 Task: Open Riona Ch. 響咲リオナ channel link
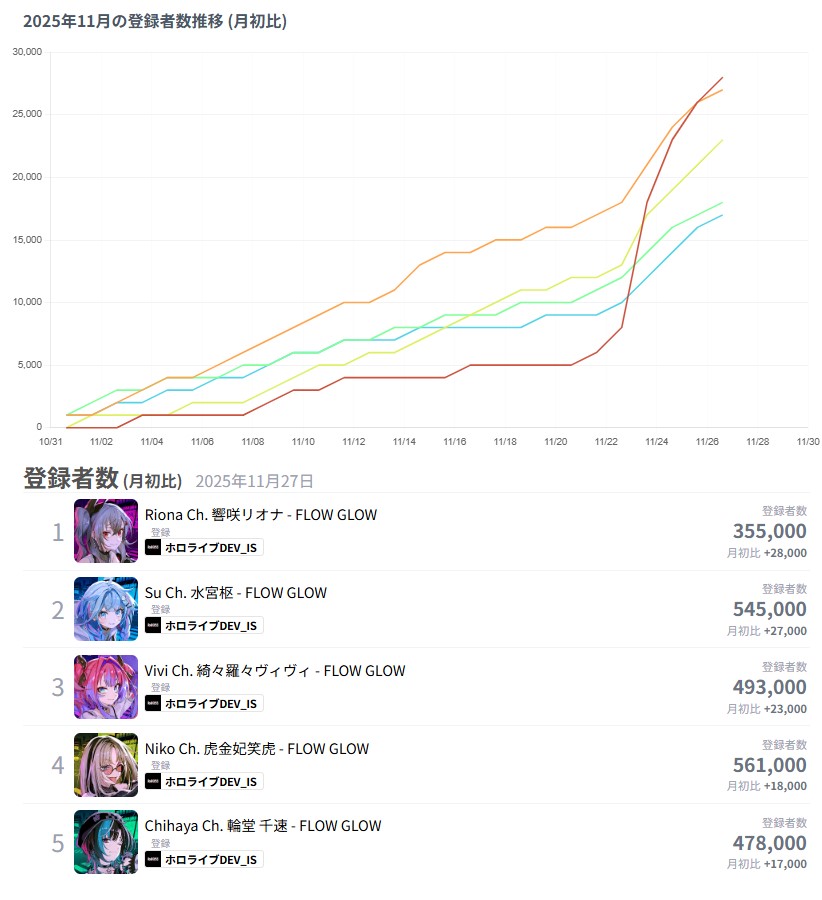click(x=261, y=515)
